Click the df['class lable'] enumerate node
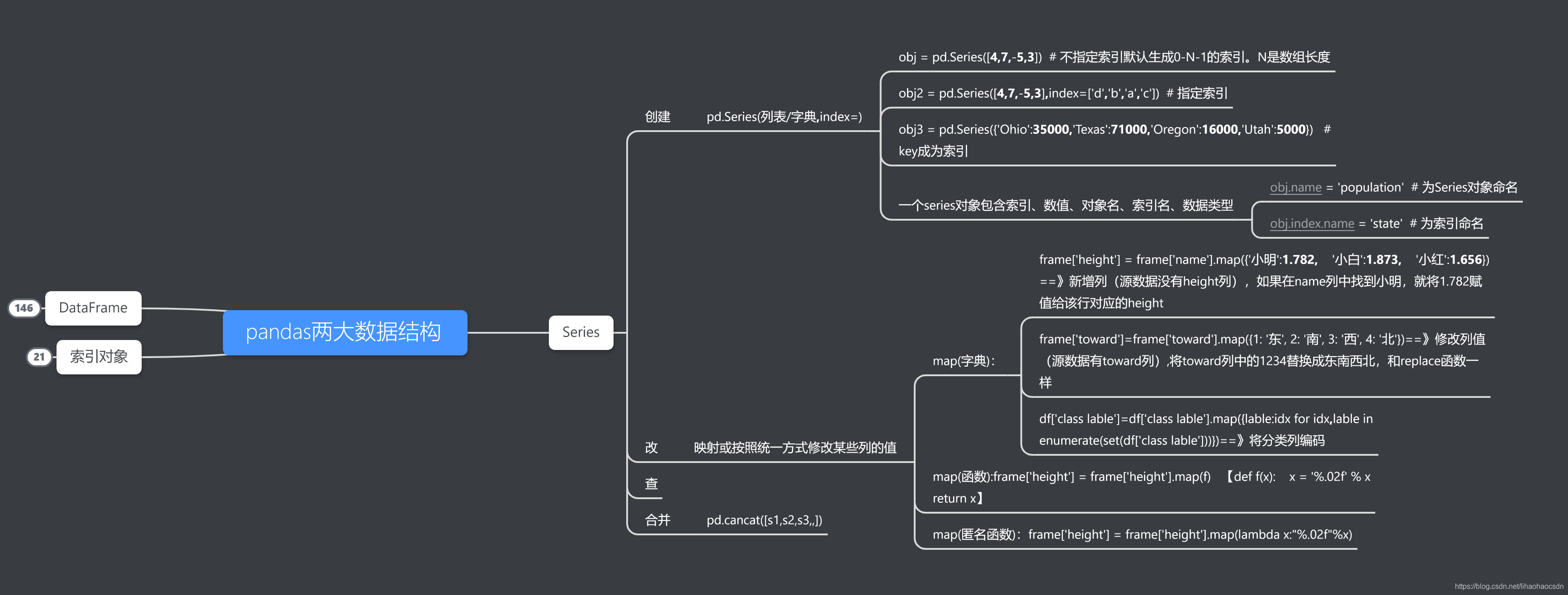The image size is (1568, 595). pyautogui.click(x=1205, y=430)
